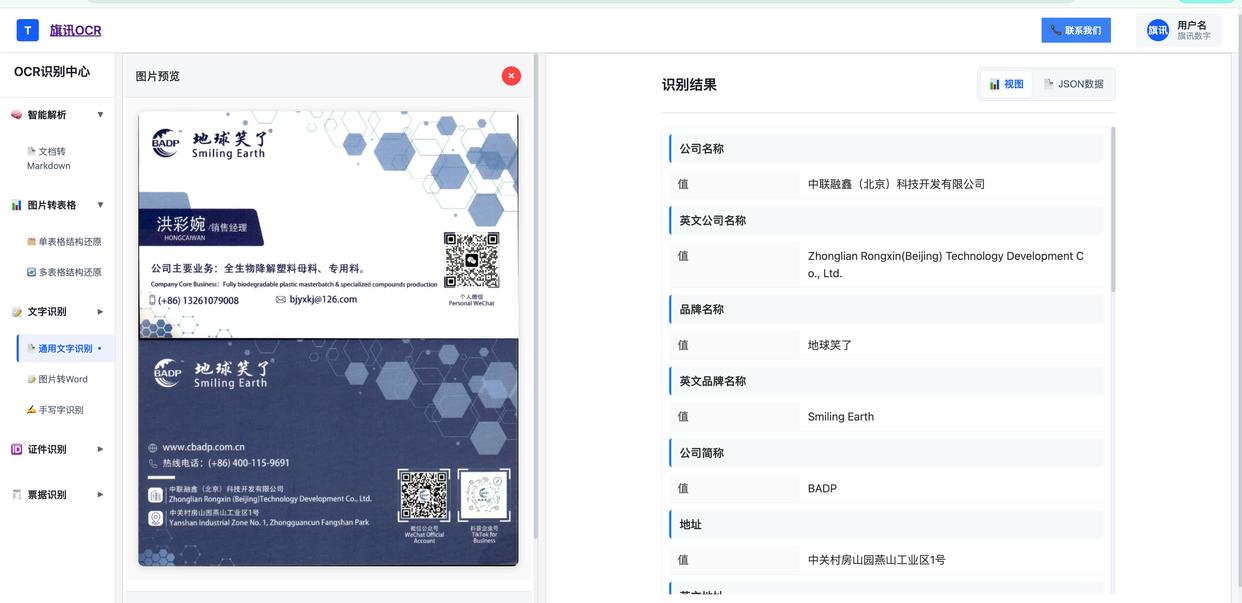Click the 联系我们 button
Viewport: 1242px width, 603px height.
pos(1076,30)
